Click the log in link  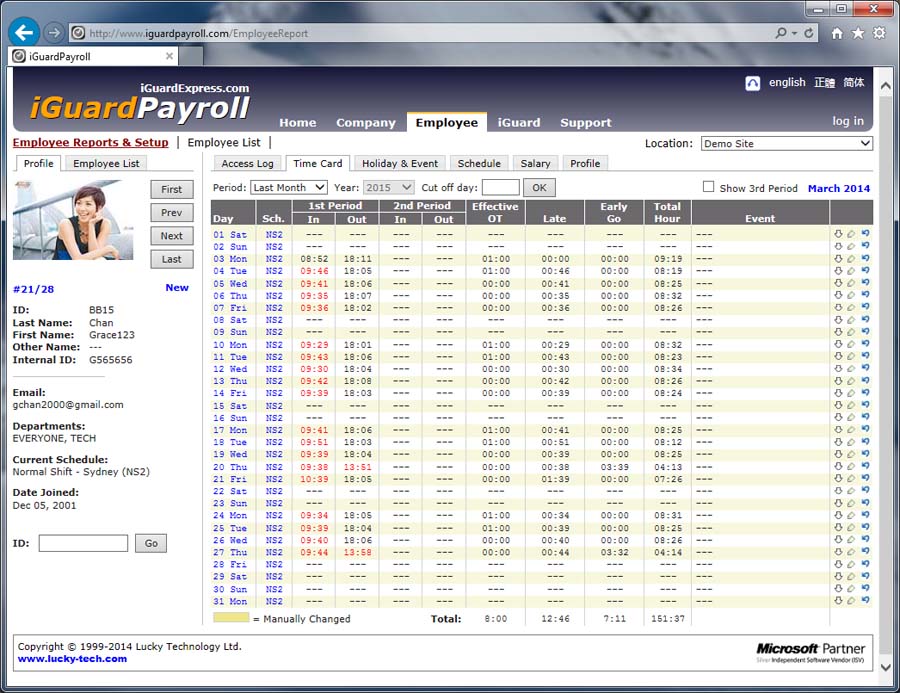848,121
